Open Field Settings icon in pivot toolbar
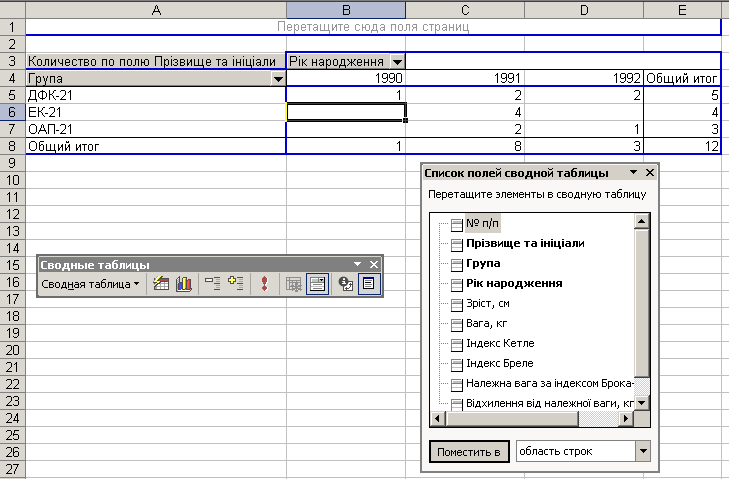 [x=345, y=283]
